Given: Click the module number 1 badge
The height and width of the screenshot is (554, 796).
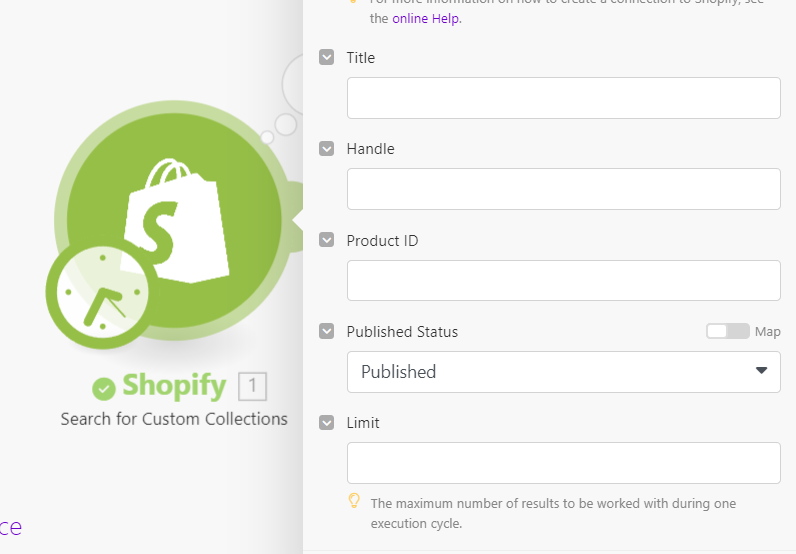Looking at the screenshot, I should pyautogui.click(x=253, y=386).
